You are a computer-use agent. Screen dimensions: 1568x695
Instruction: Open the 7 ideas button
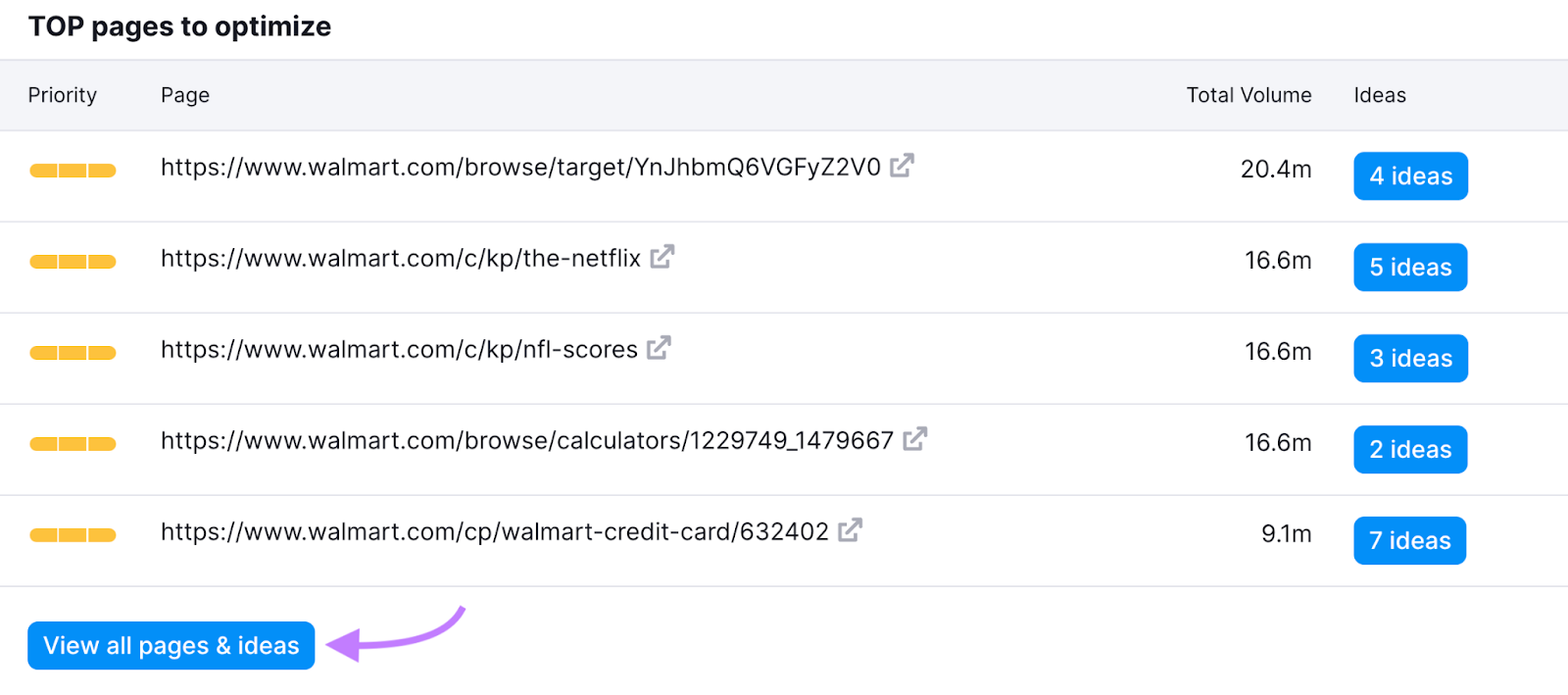pos(1409,541)
